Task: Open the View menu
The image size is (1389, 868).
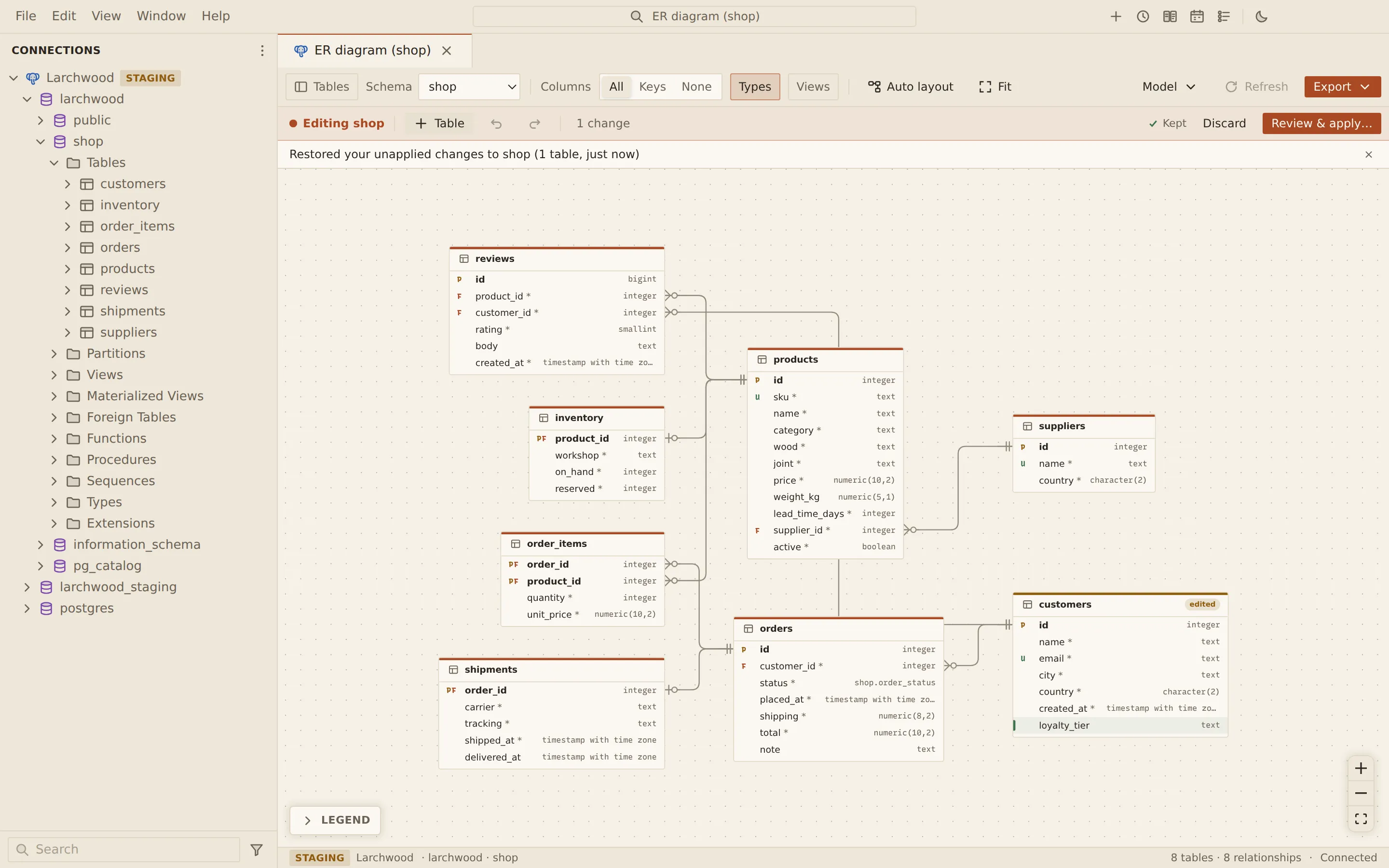Action: pyautogui.click(x=106, y=16)
